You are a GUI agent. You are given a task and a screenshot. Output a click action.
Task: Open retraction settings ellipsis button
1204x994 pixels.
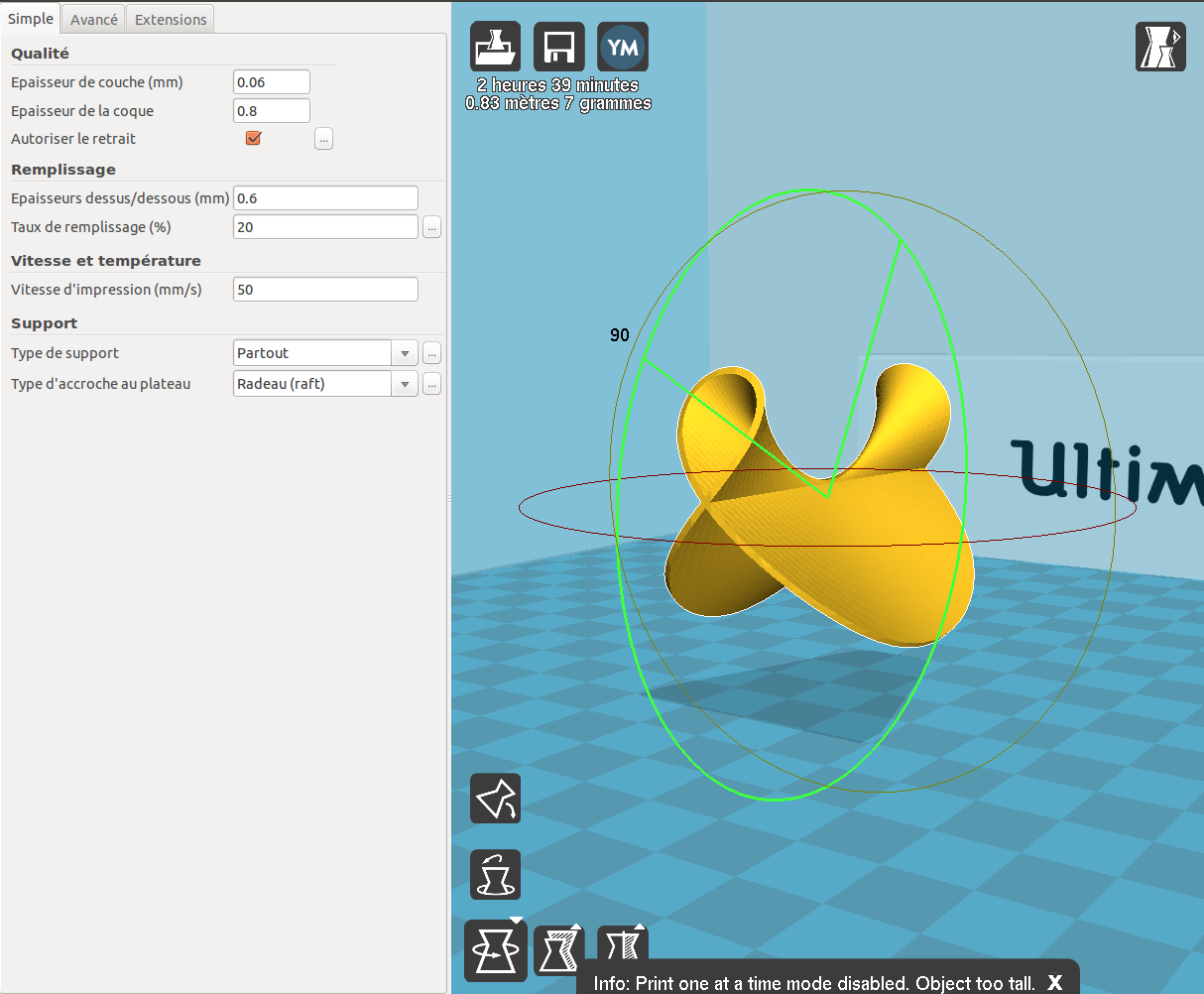click(x=323, y=139)
